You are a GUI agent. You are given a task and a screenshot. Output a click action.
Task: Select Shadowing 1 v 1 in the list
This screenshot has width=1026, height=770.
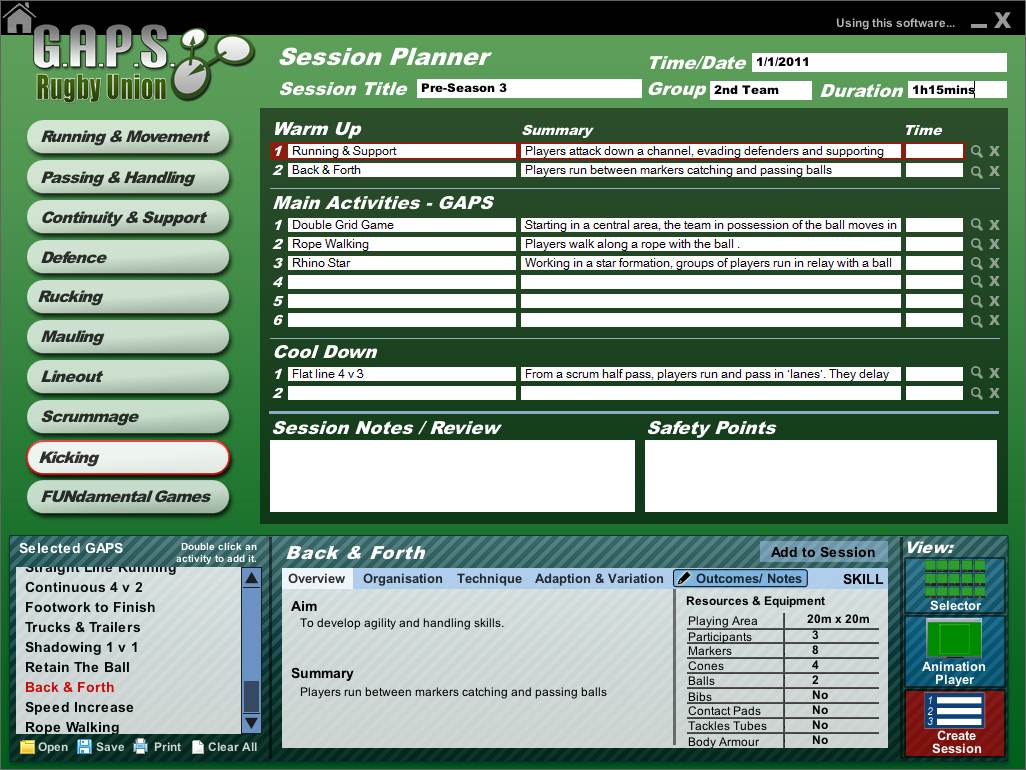pos(82,647)
